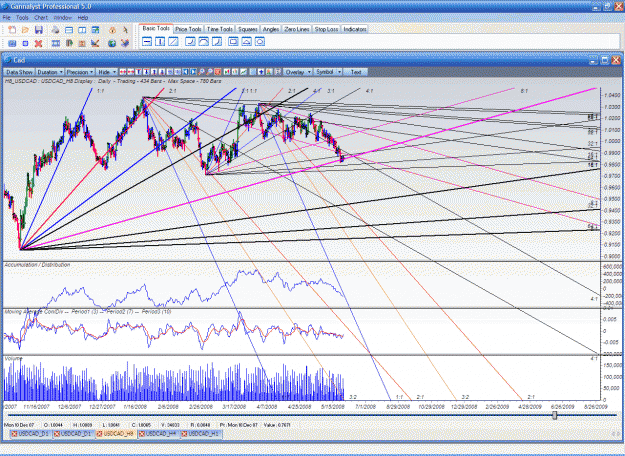The image size is (625, 456).
Task: Open the Duration dropdown
Action: [x=50, y=72]
